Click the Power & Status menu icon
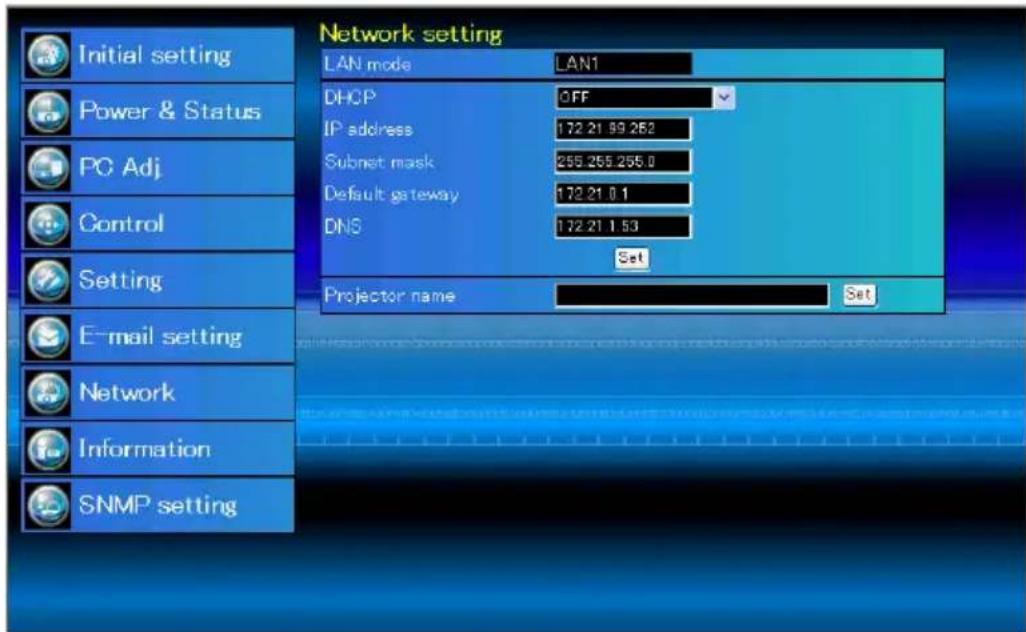1026x632 pixels. click(x=48, y=111)
